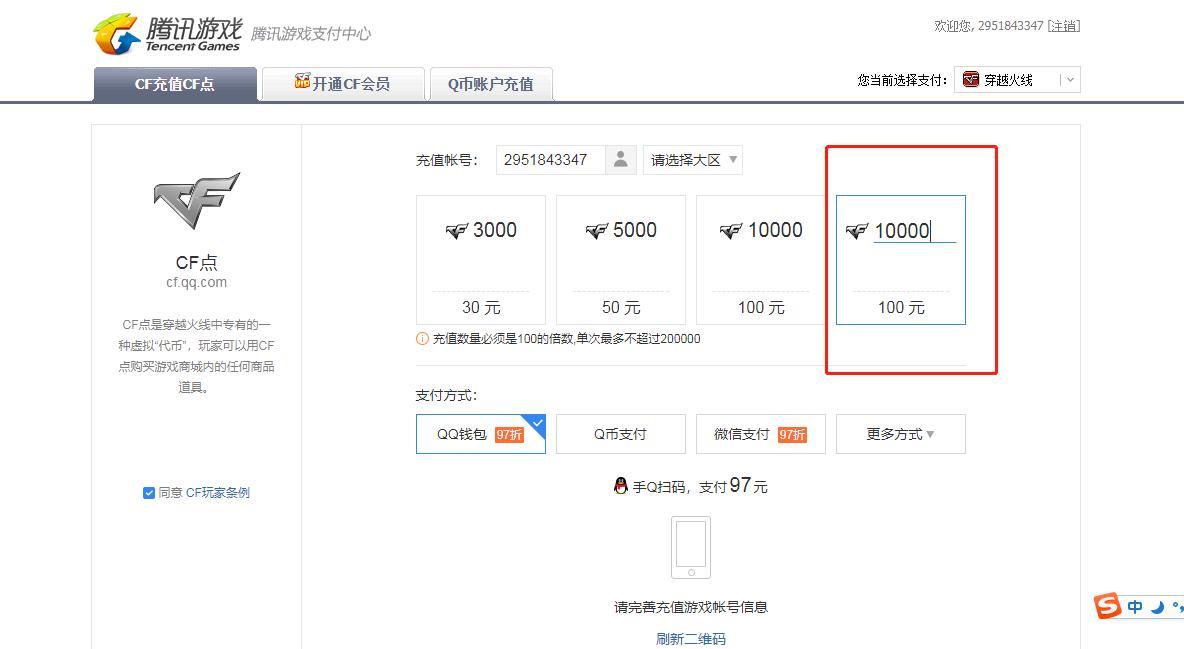This screenshot has height=649, width=1184.
Task: Click the 刷新二维码 refresh link
Action: pyautogui.click(x=690, y=639)
